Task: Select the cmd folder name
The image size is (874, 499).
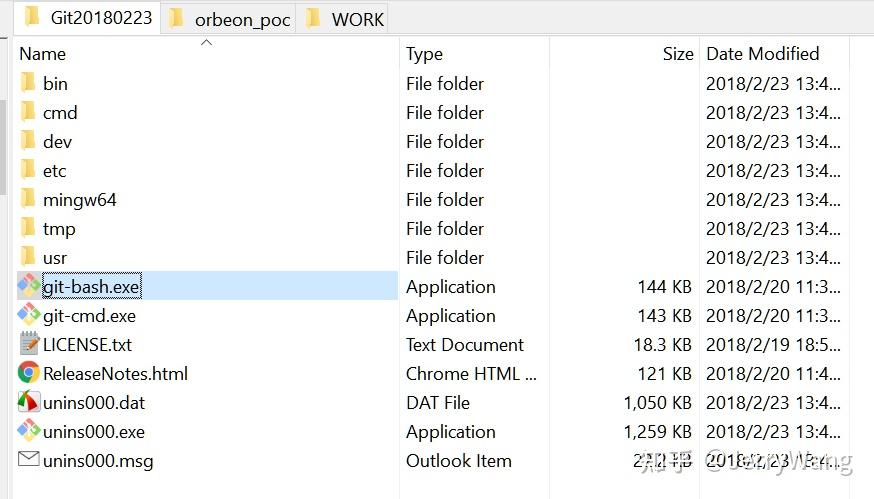Action: [x=60, y=113]
